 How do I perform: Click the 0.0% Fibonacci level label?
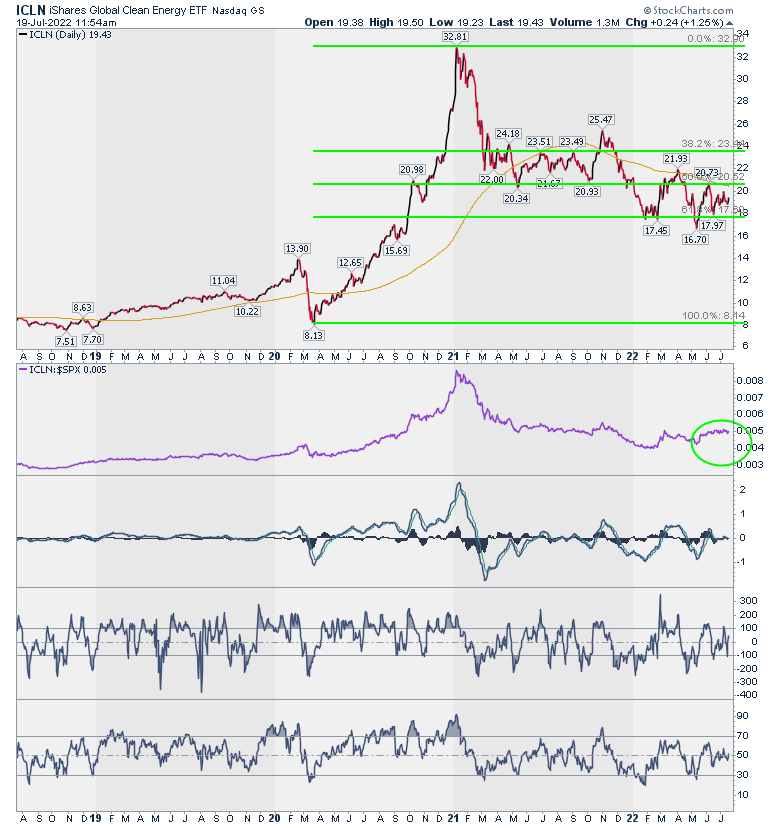pos(716,39)
